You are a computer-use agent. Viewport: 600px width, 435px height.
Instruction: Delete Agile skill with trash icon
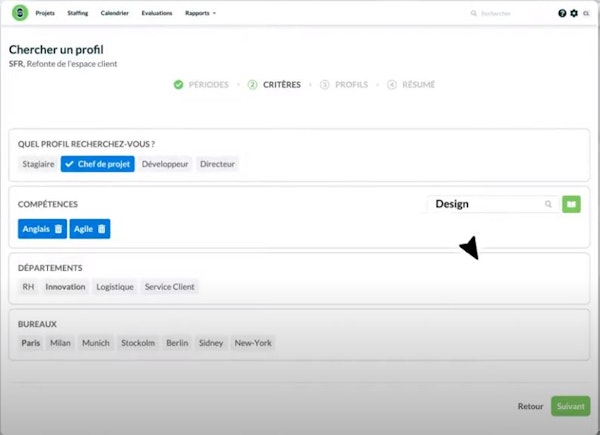pyautogui.click(x=101, y=229)
